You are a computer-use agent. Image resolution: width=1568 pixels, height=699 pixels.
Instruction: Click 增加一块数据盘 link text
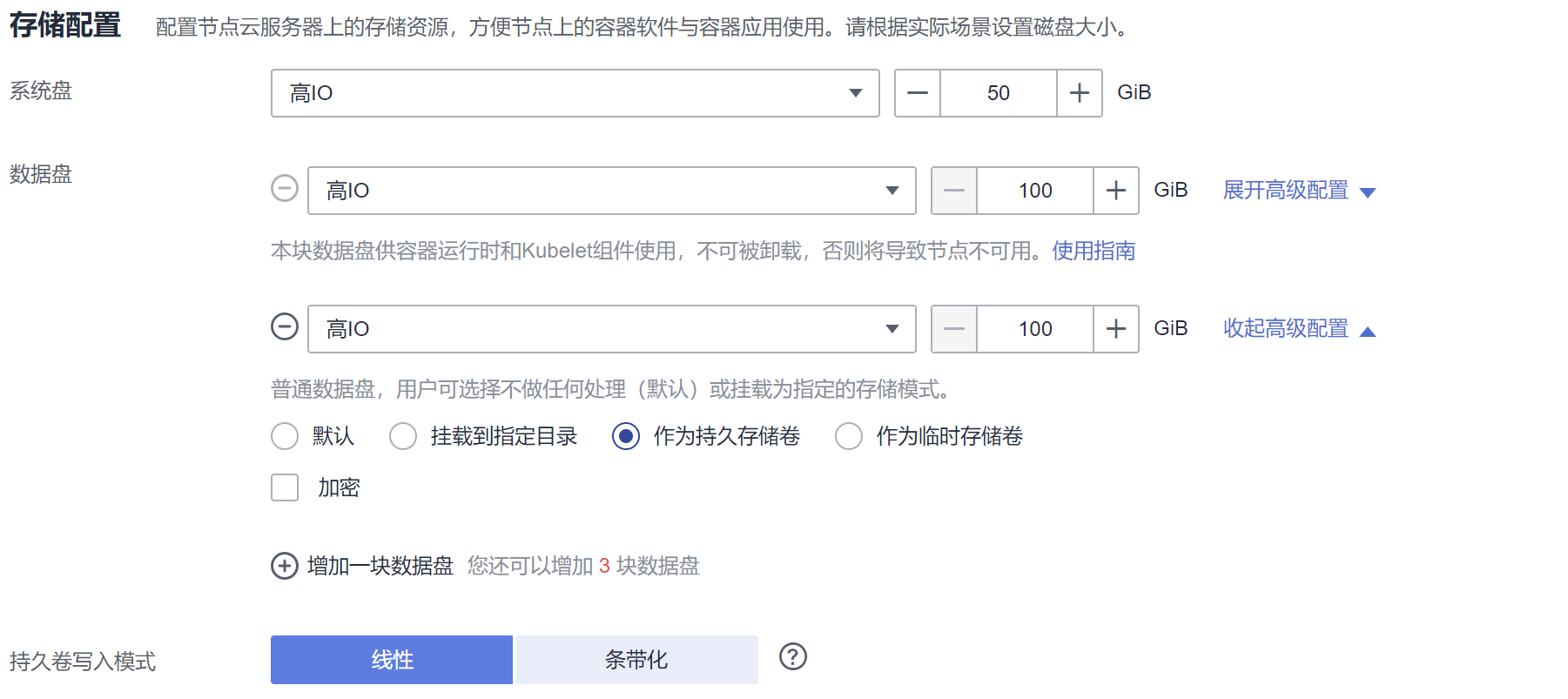[x=380, y=566]
